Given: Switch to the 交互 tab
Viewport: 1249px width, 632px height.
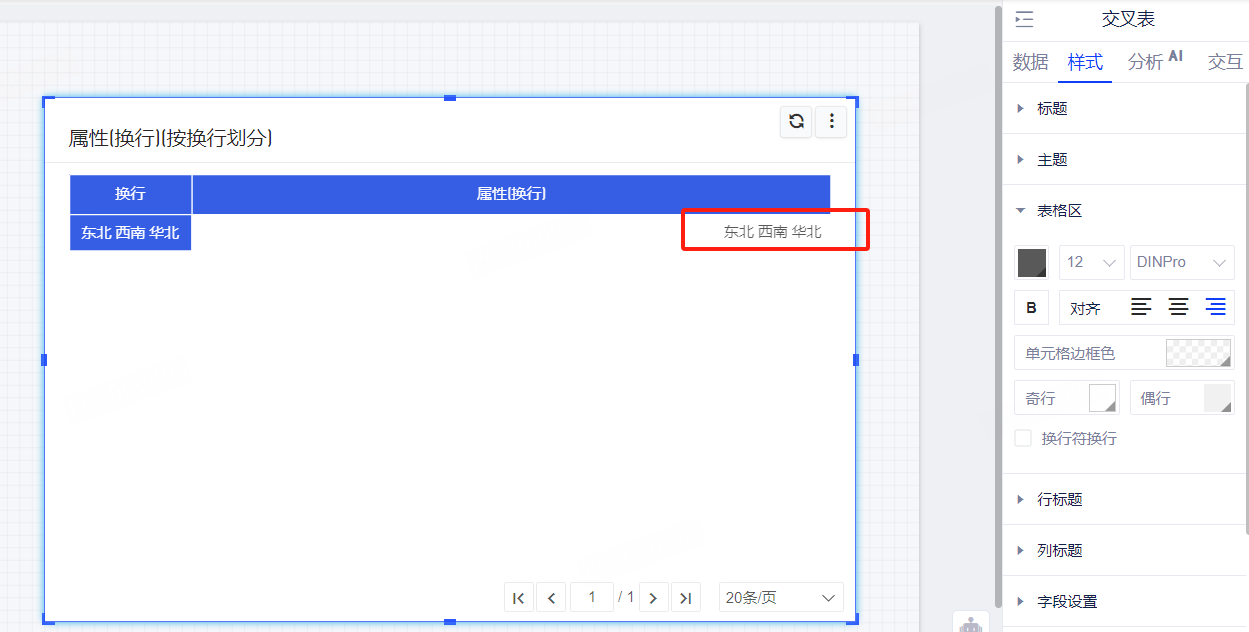Looking at the screenshot, I should (x=1224, y=62).
